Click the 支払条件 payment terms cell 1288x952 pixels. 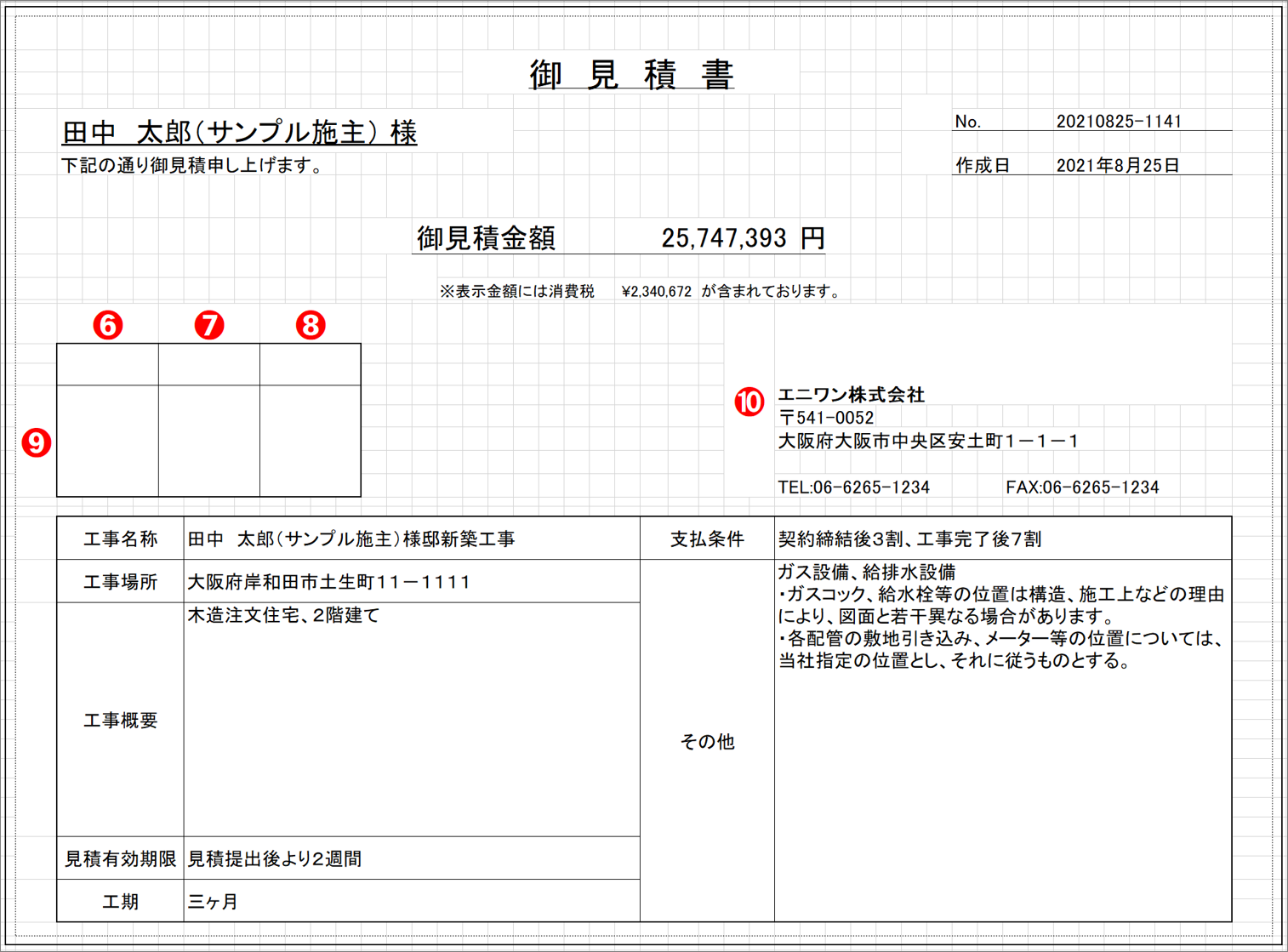[x=707, y=538]
